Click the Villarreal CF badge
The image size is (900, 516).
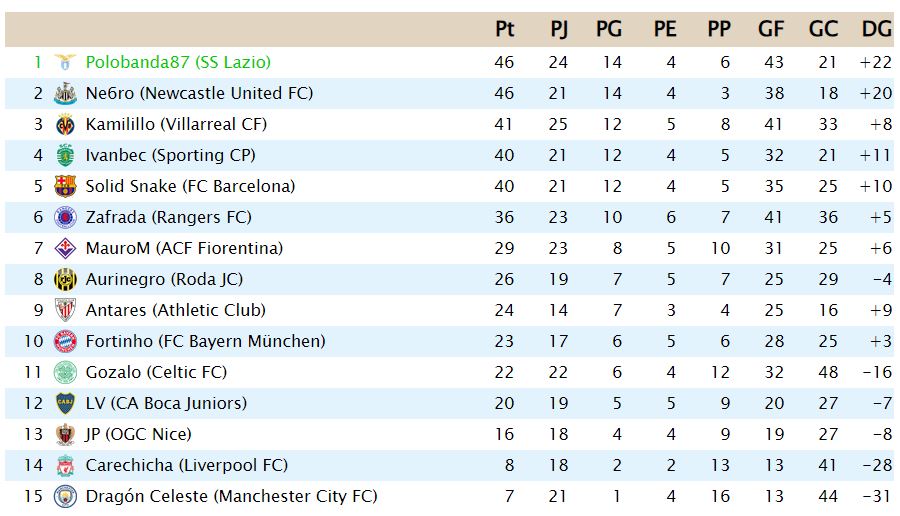(x=65, y=124)
